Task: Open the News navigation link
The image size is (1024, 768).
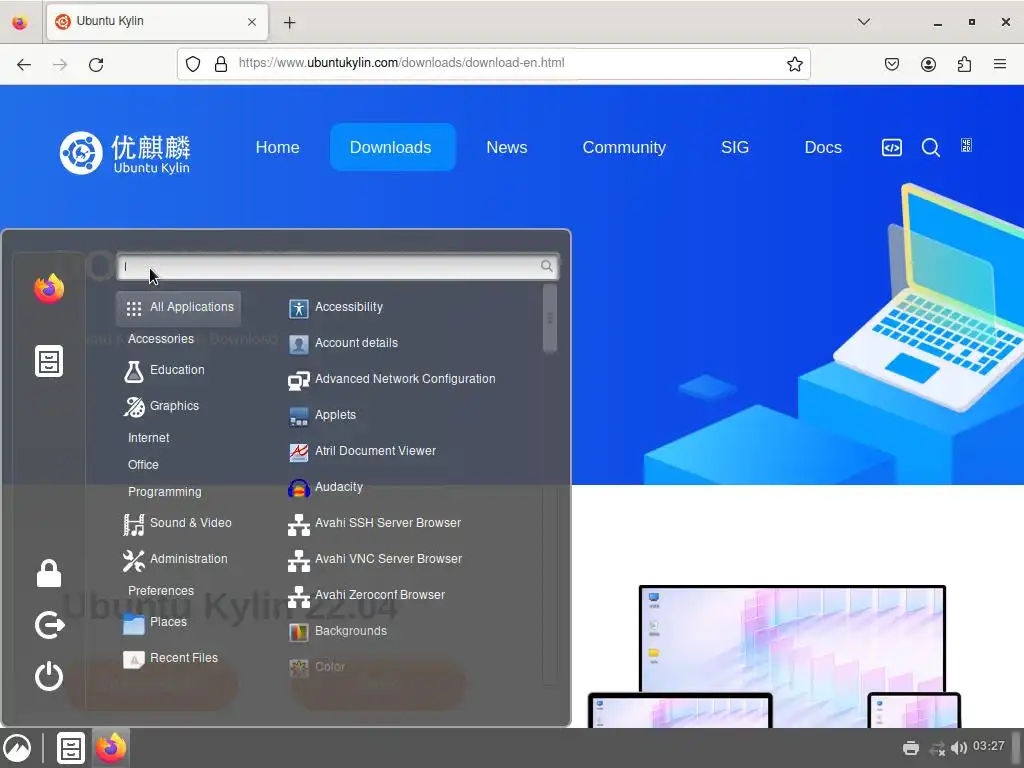Action: click(507, 148)
